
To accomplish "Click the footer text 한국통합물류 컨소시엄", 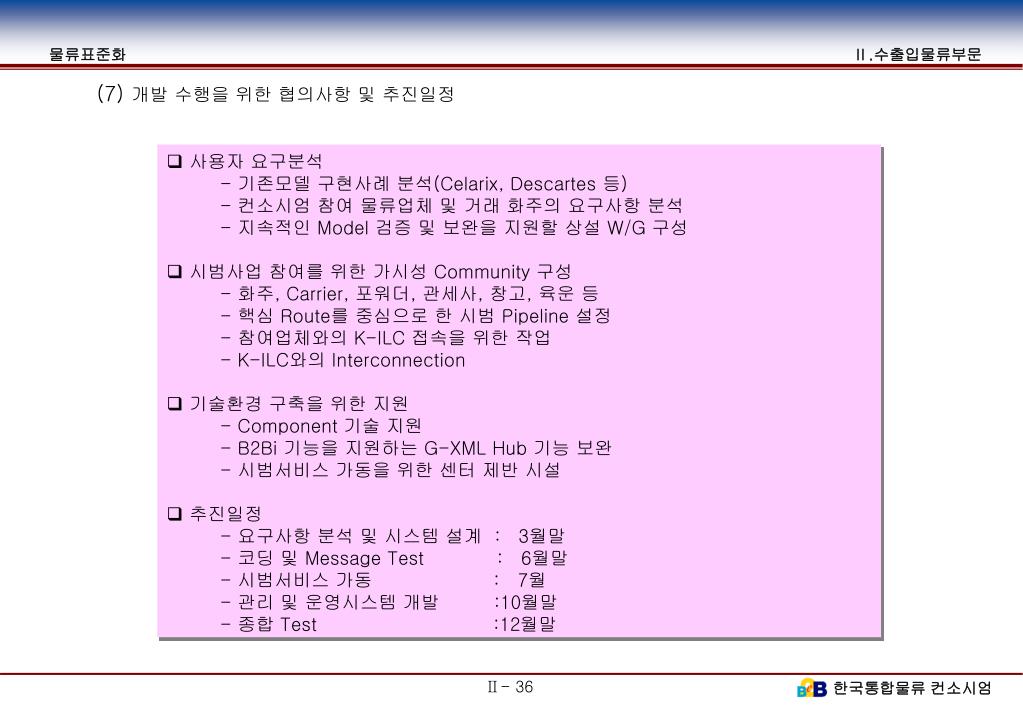I will [x=912, y=688].
